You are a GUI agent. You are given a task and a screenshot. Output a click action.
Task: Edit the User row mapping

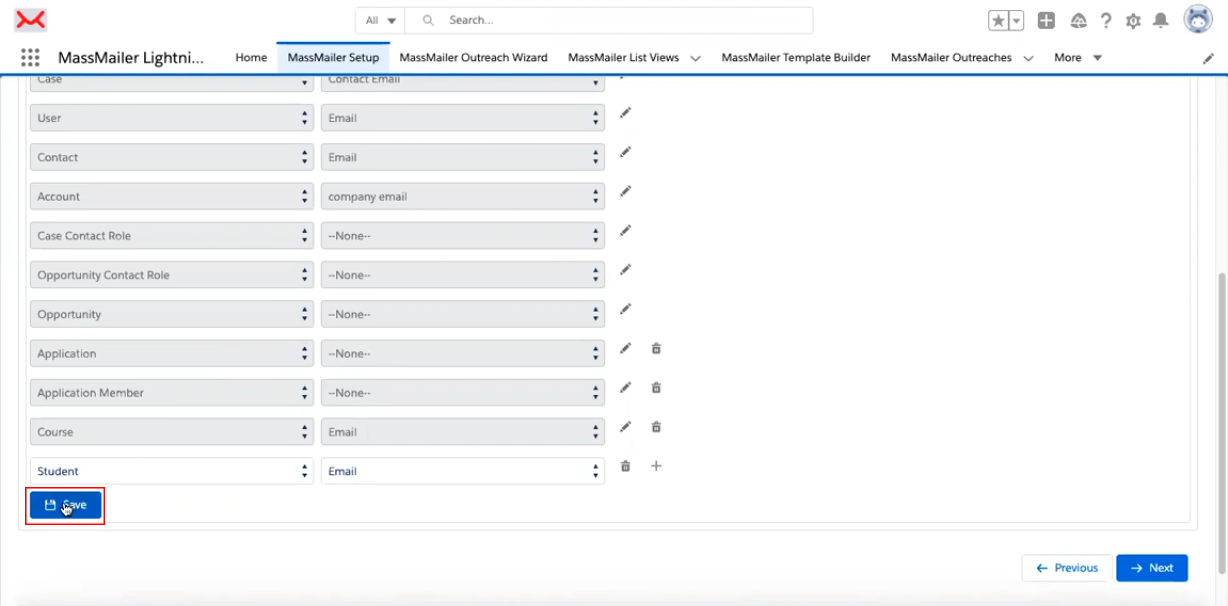[625, 113]
